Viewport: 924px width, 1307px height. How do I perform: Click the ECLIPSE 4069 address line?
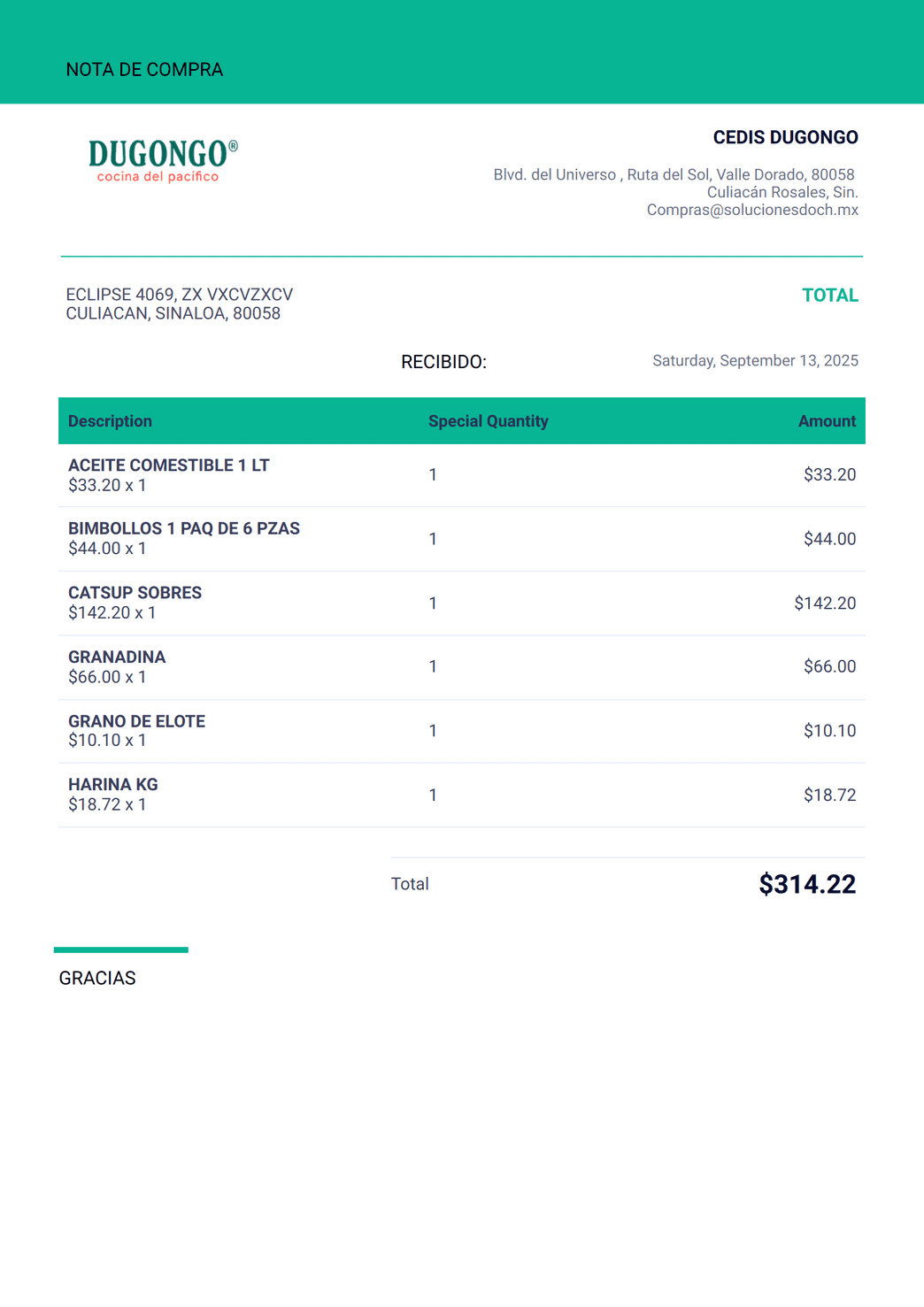(180, 295)
